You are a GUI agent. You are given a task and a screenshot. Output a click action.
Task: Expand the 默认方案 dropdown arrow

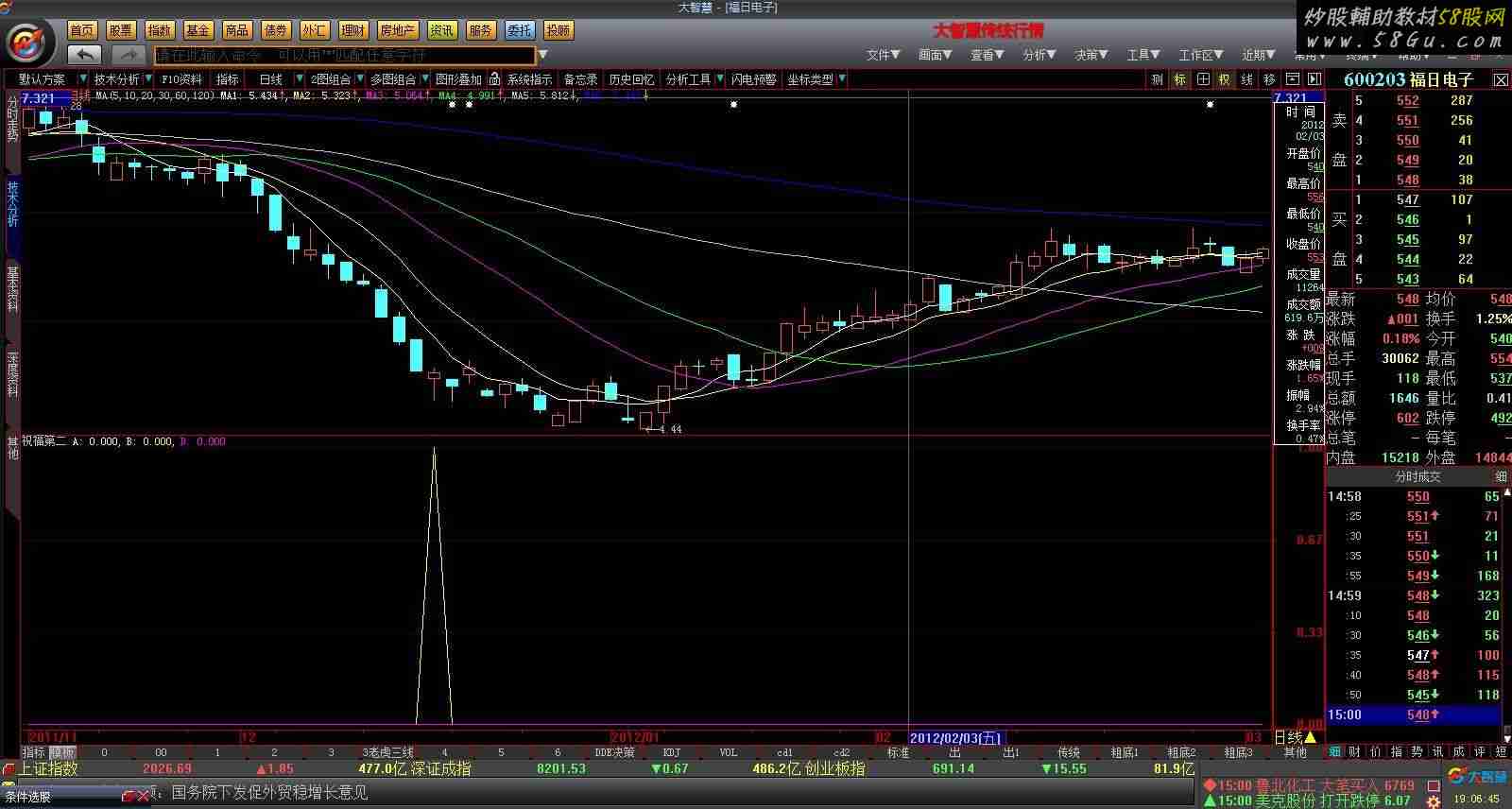83,79
